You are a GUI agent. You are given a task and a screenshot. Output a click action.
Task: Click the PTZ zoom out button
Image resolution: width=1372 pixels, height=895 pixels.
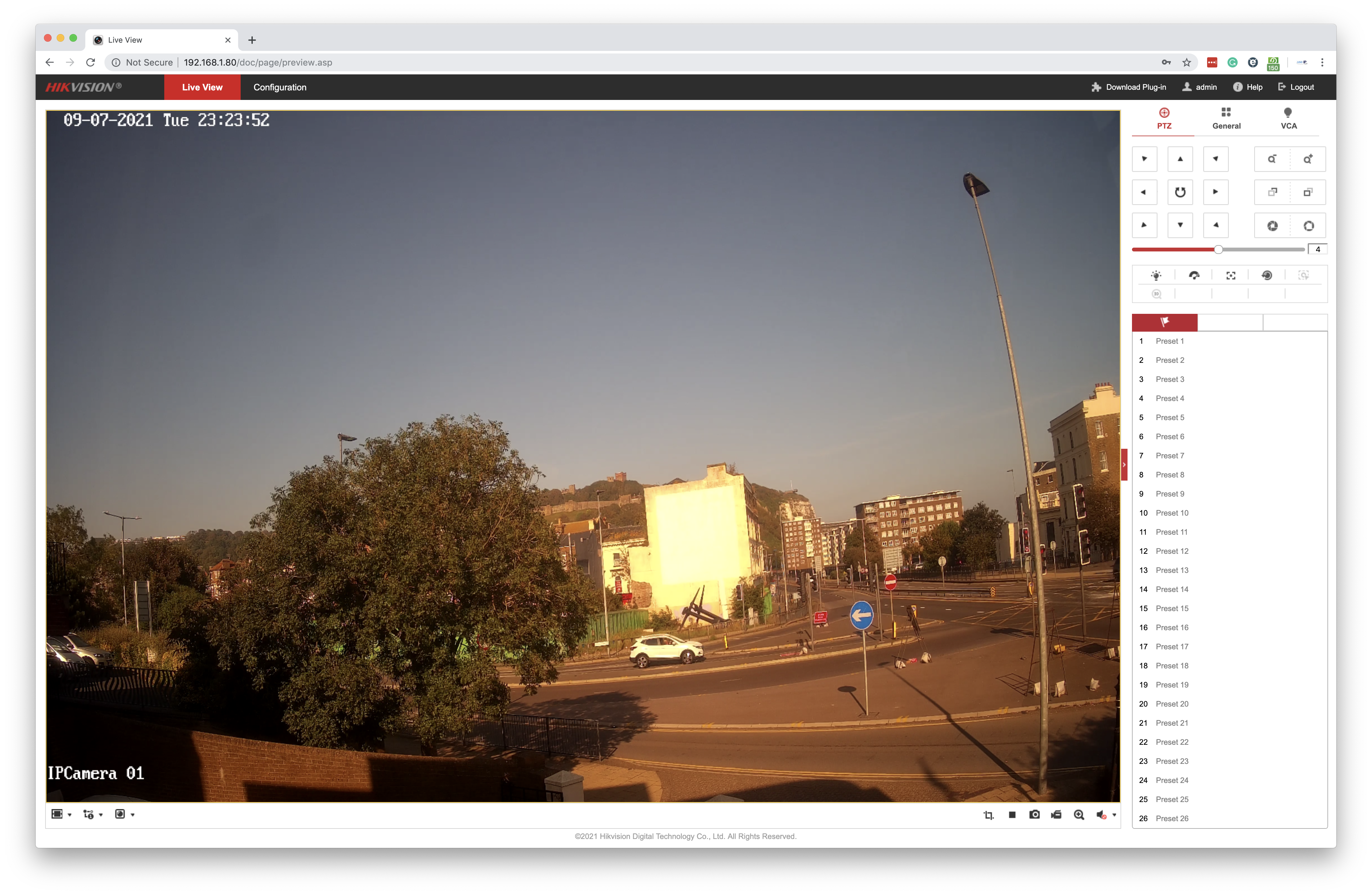click(1272, 159)
